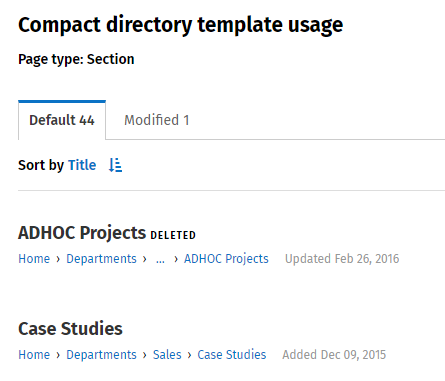Screen dimensions: 445x381
Task: Switch to the Modified 1 tab
Action: 157,120
